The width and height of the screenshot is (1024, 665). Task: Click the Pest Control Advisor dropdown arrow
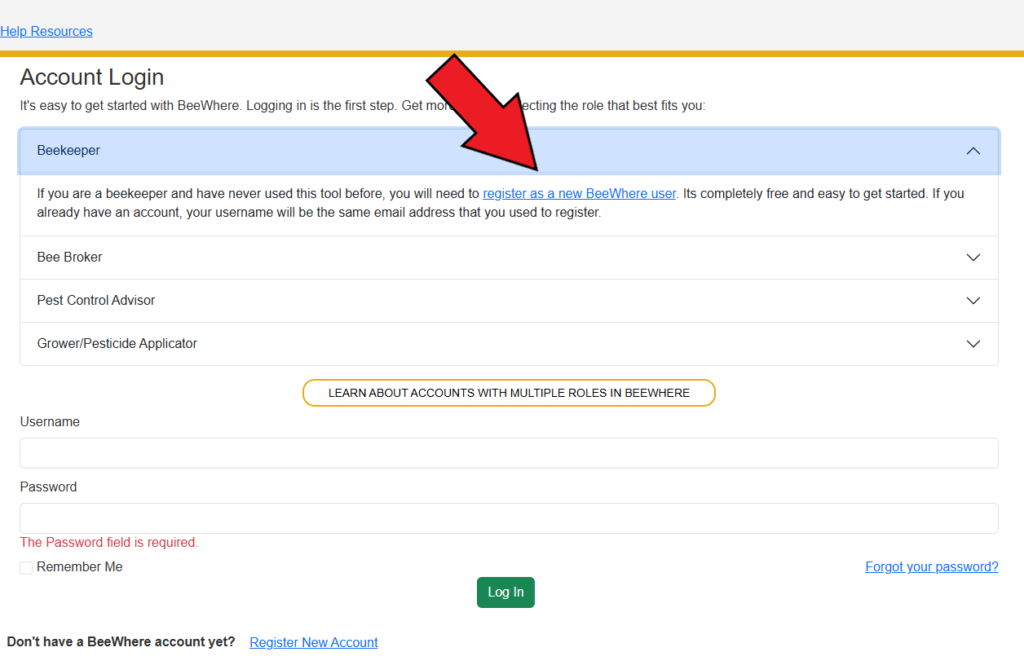pos(972,300)
